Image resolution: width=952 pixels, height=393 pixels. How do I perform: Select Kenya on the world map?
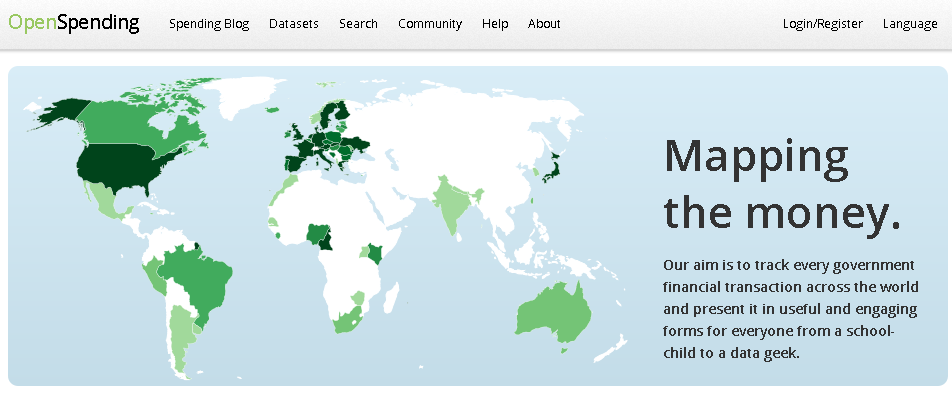375,253
